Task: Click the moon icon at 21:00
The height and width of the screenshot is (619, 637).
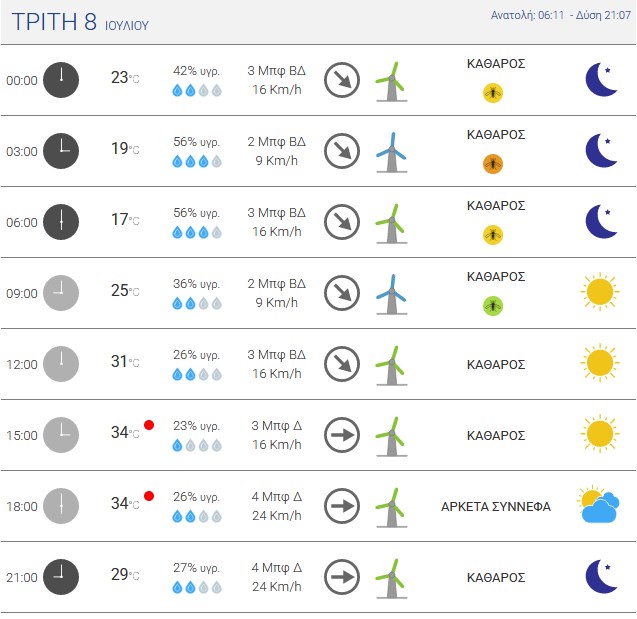Action: [x=601, y=577]
